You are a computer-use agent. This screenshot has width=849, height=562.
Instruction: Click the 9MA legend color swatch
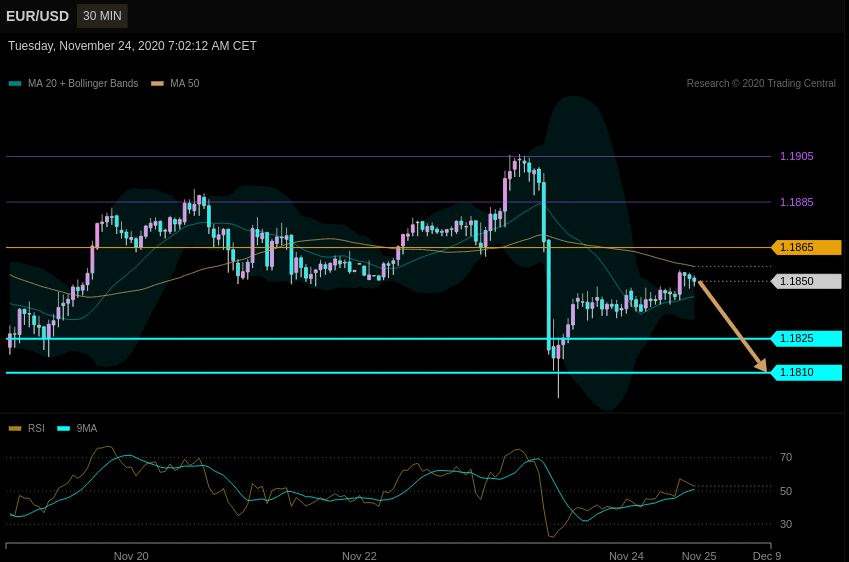63,428
